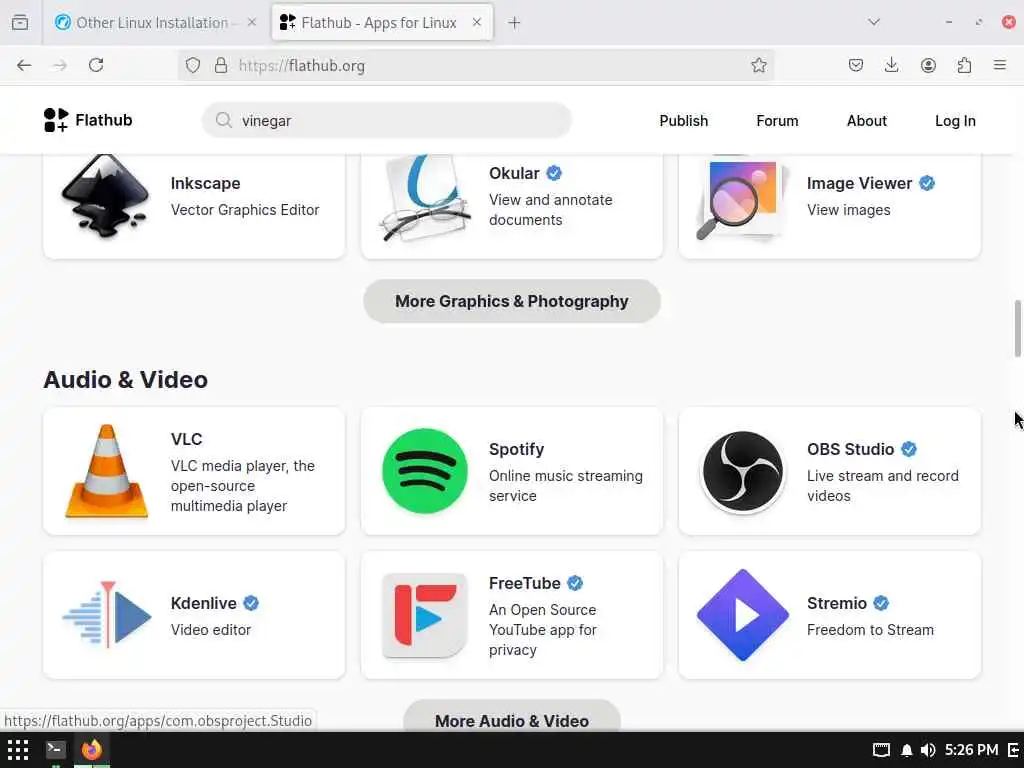Click 'Freedom to Stream' description text
This screenshot has height=768, width=1024.
pos(870,630)
